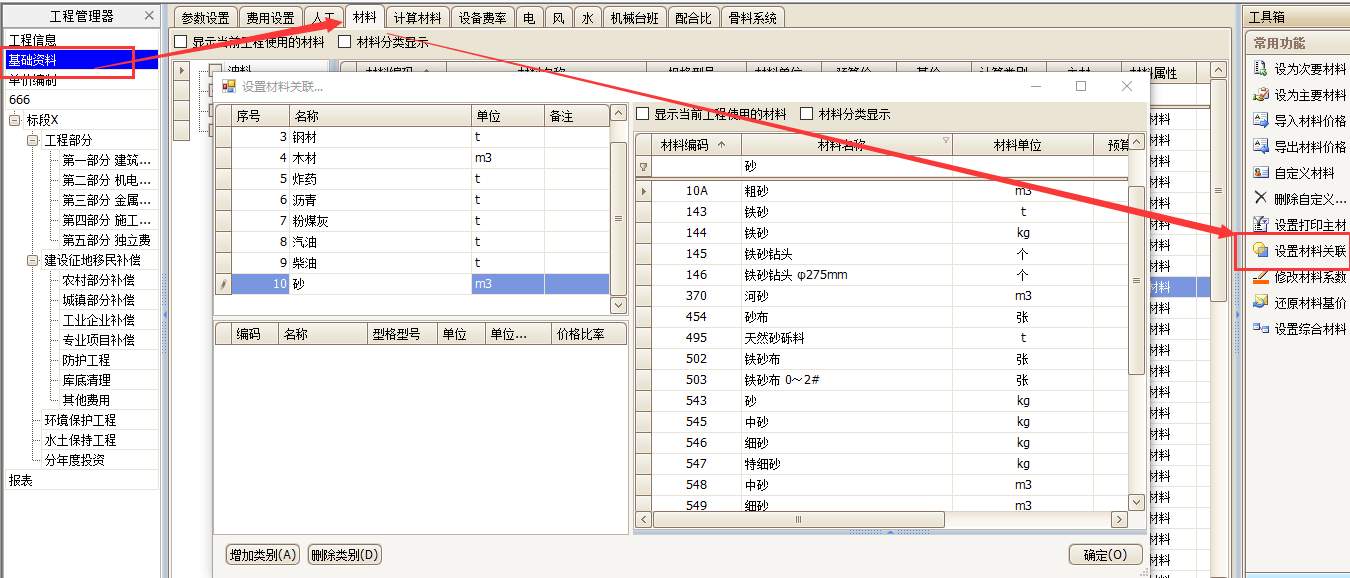
Task: Click the 设为次要材料 icon in toolbox
Action: pos(1261,69)
